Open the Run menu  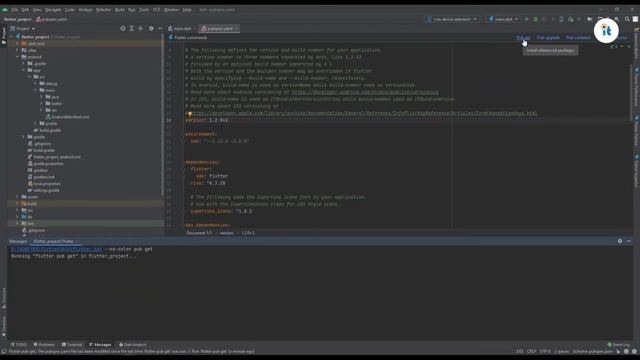click(132, 9)
